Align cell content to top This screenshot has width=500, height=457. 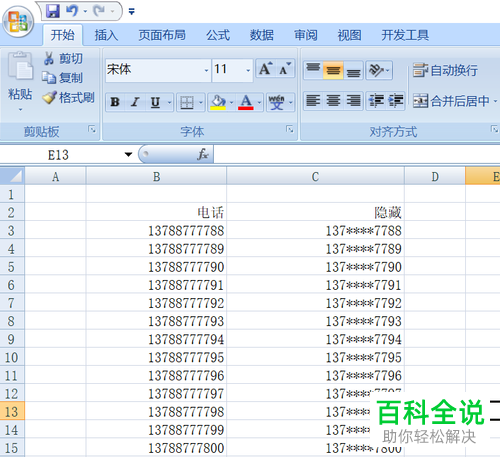tap(313, 70)
